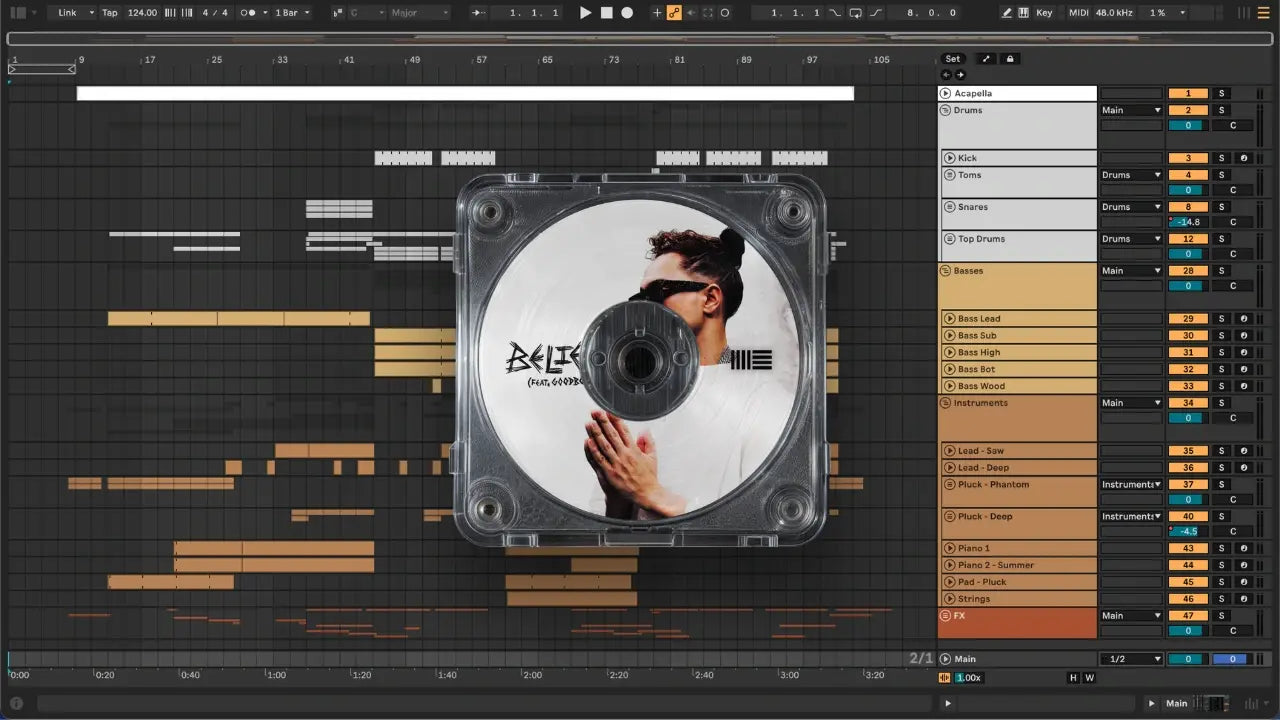Click the 1.00x playback speed value
1280x720 pixels.
pyautogui.click(x=968, y=678)
